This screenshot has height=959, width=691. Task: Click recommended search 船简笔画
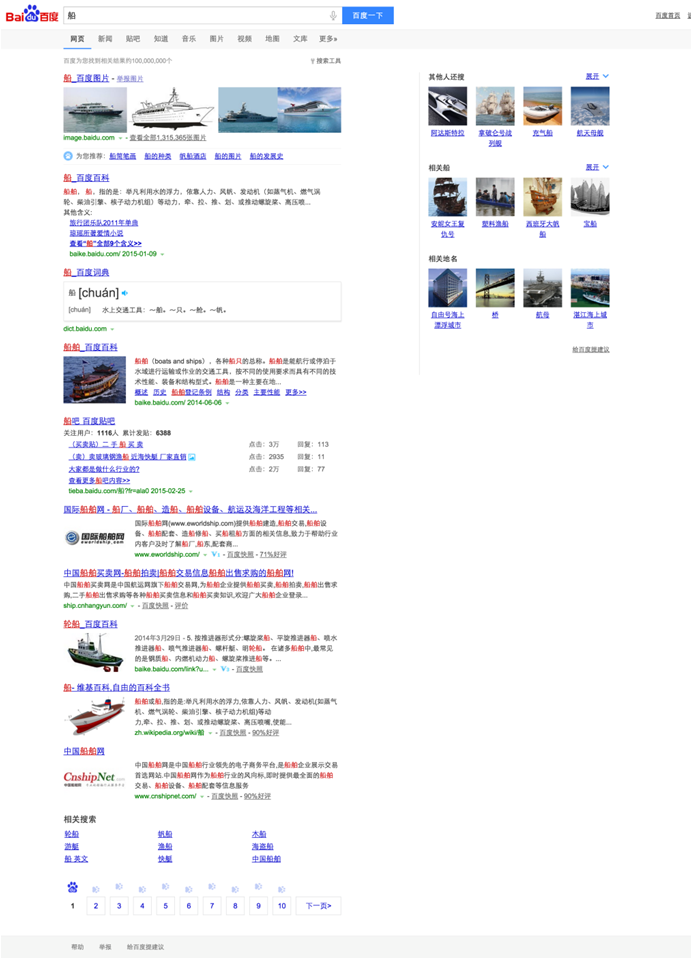123,156
